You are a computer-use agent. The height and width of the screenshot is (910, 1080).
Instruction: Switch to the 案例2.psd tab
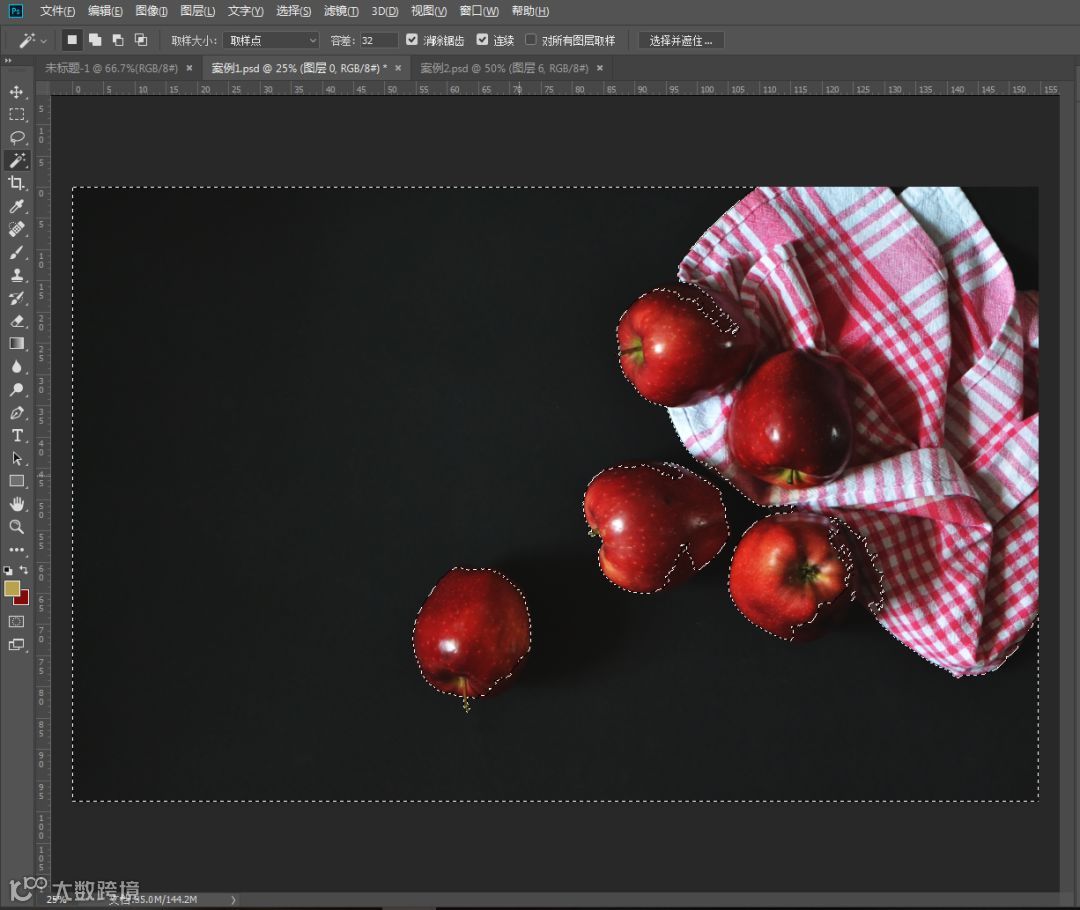[x=503, y=68]
